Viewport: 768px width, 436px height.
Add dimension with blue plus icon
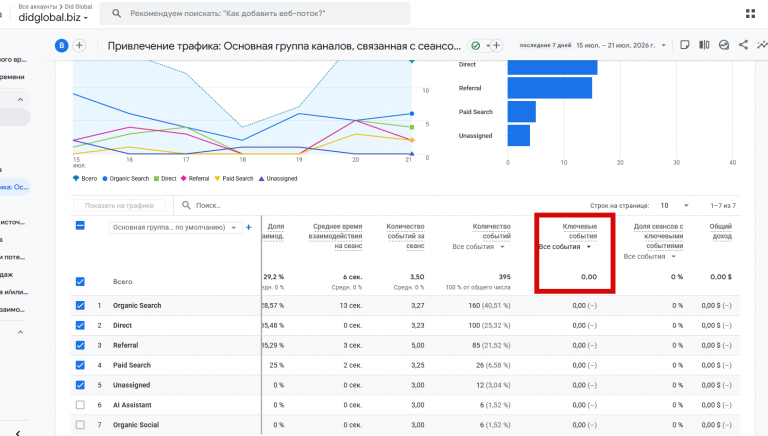pyautogui.click(x=249, y=227)
